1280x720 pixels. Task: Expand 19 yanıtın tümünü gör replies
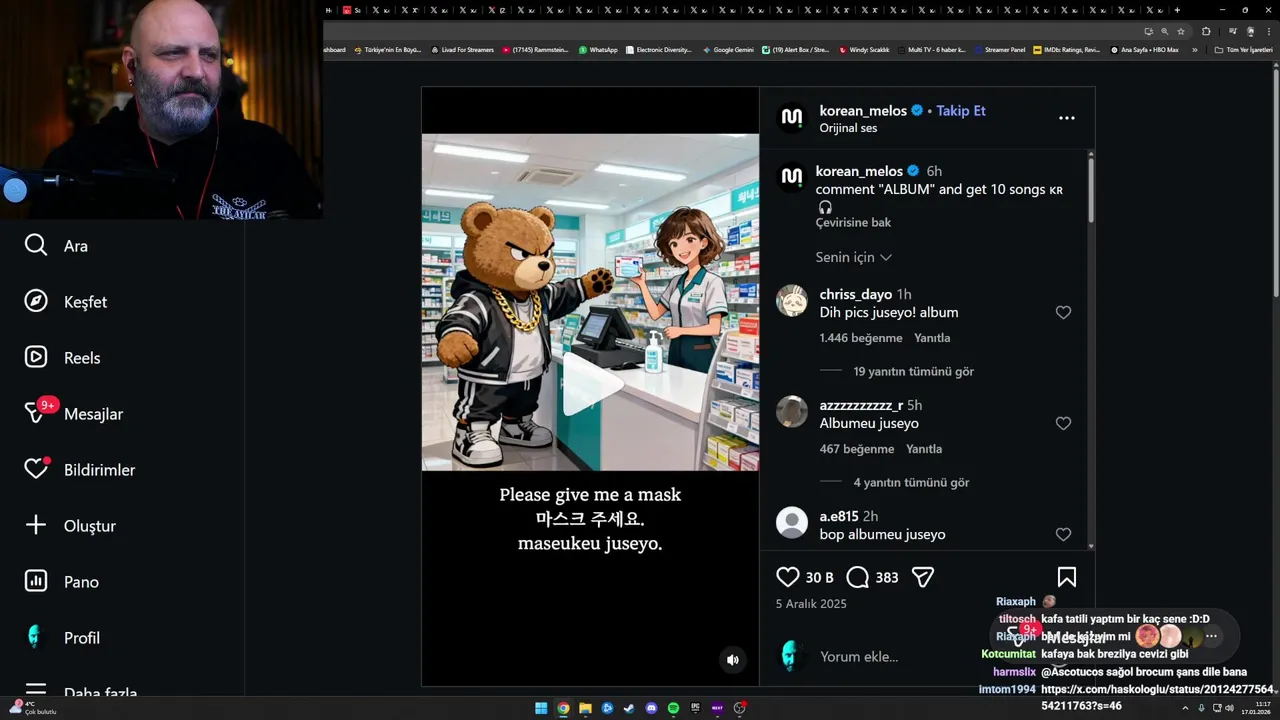(x=913, y=371)
